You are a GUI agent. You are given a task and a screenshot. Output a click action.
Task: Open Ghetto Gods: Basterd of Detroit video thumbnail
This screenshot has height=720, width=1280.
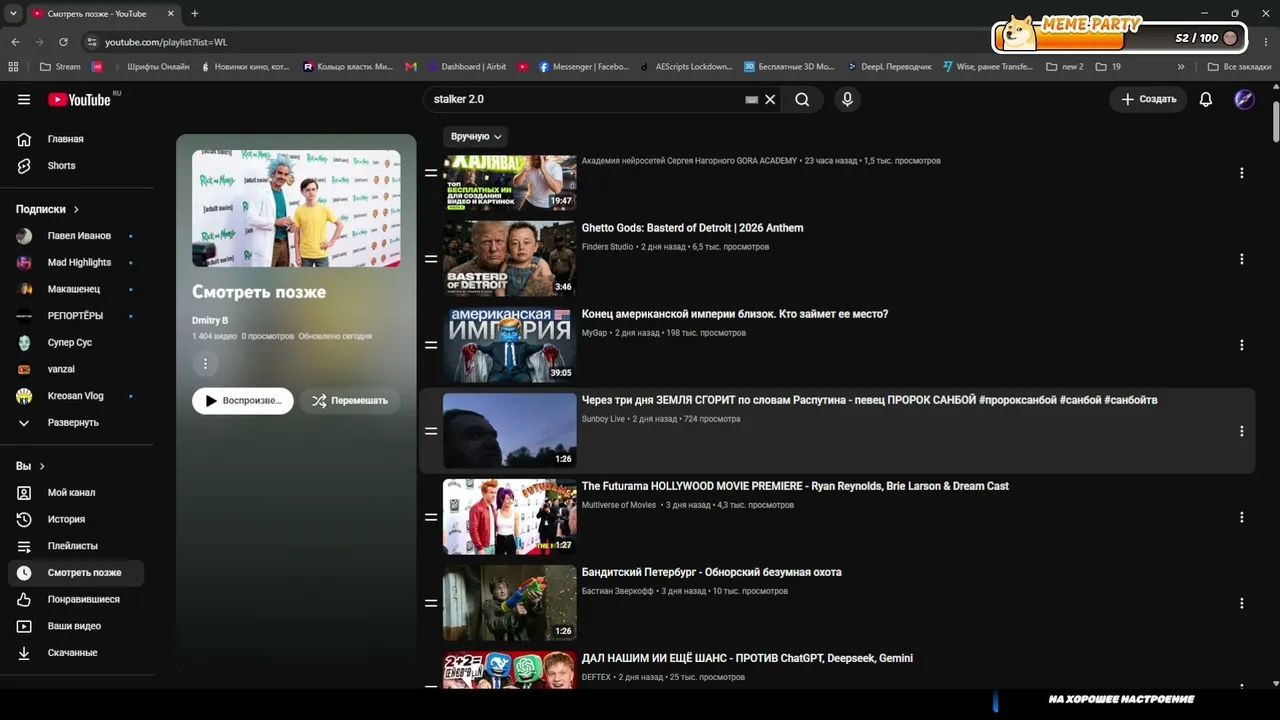point(510,258)
